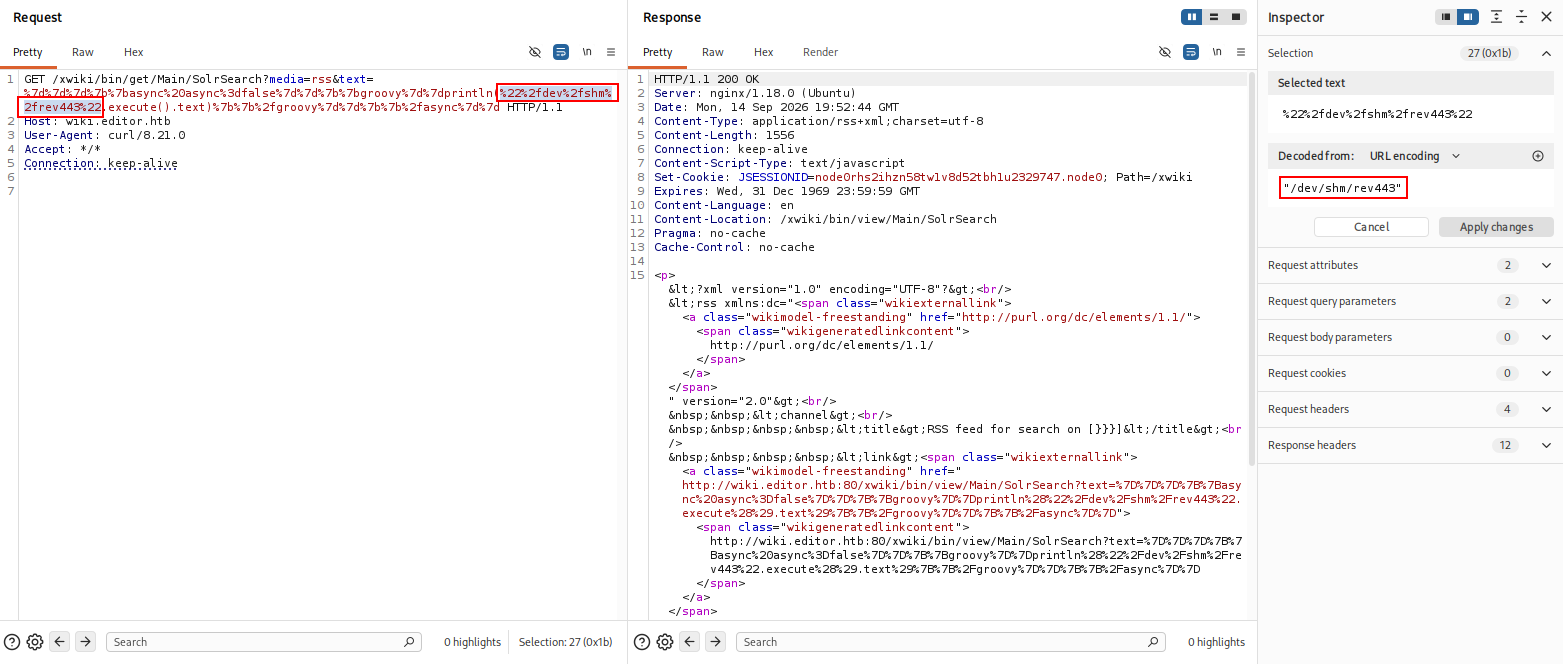Switch Request view to Raw tab
The image size is (1563, 664).
click(x=83, y=52)
